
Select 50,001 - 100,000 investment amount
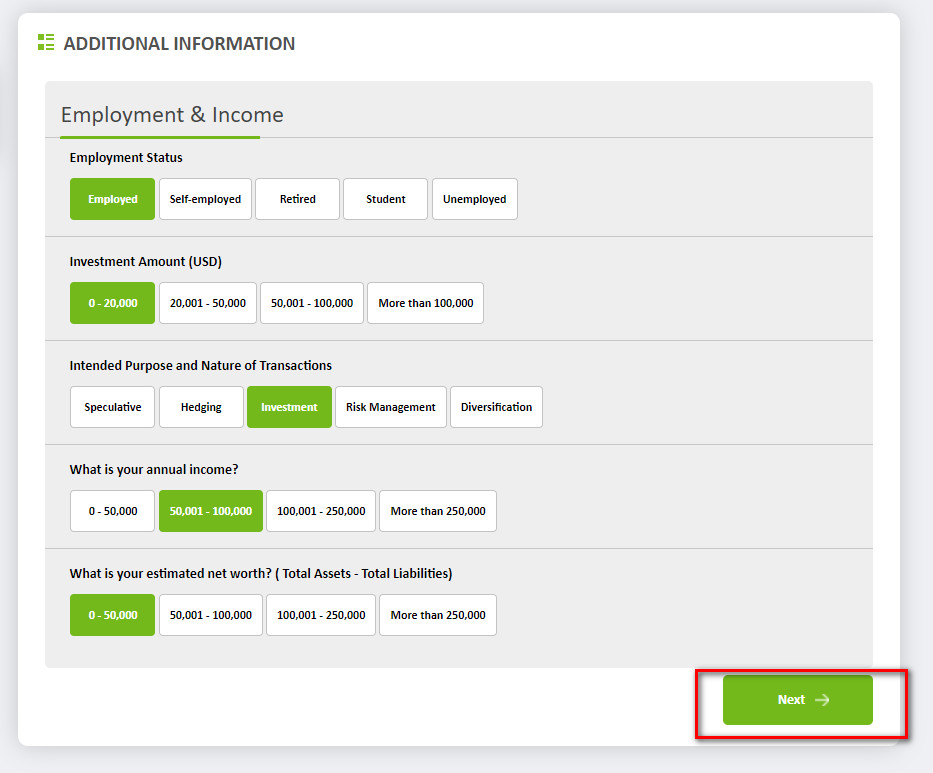pyautogui.click(x=311, y=303)
